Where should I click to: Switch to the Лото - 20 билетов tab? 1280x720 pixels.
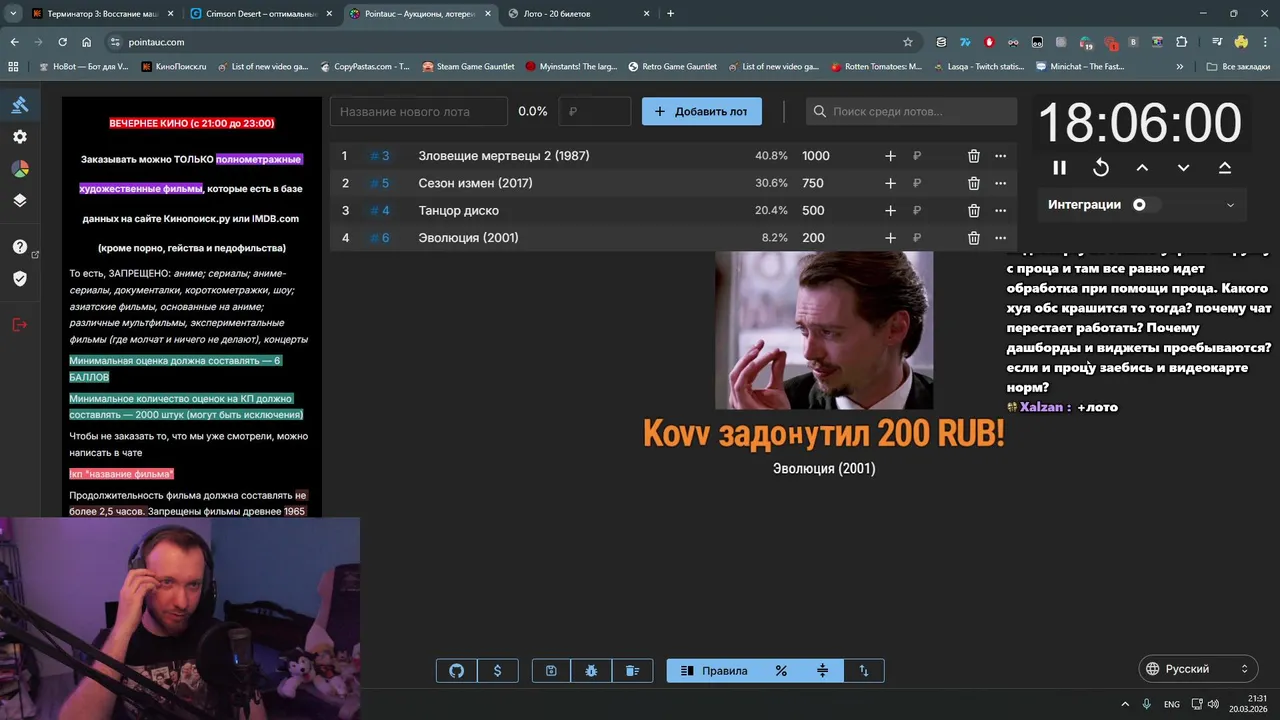click(x=579, y=14)
